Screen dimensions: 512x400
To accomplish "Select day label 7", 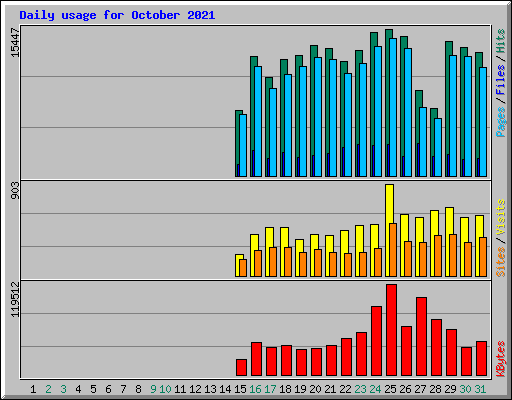I will [123, 389].
